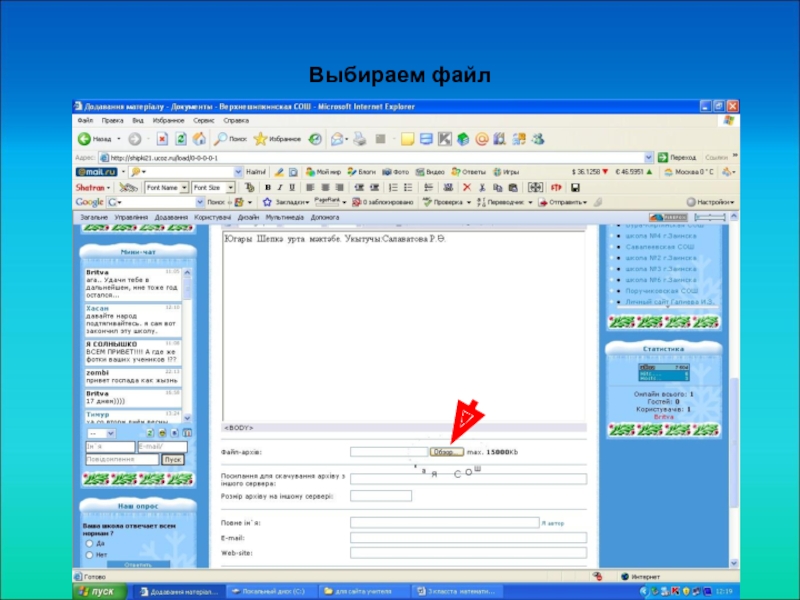Click the scissors Cut icon in Shatran toolbar

coord(482,188)
